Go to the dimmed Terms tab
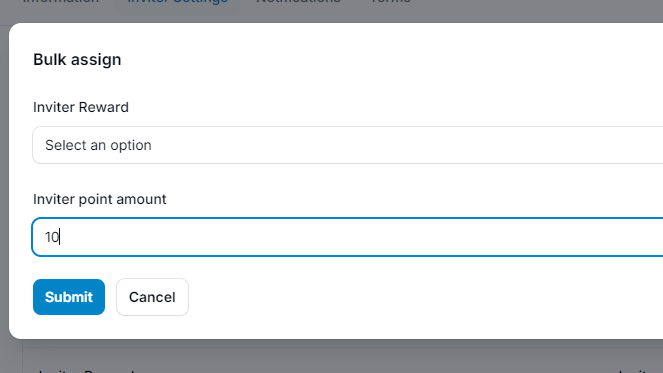 pos(390,2)
